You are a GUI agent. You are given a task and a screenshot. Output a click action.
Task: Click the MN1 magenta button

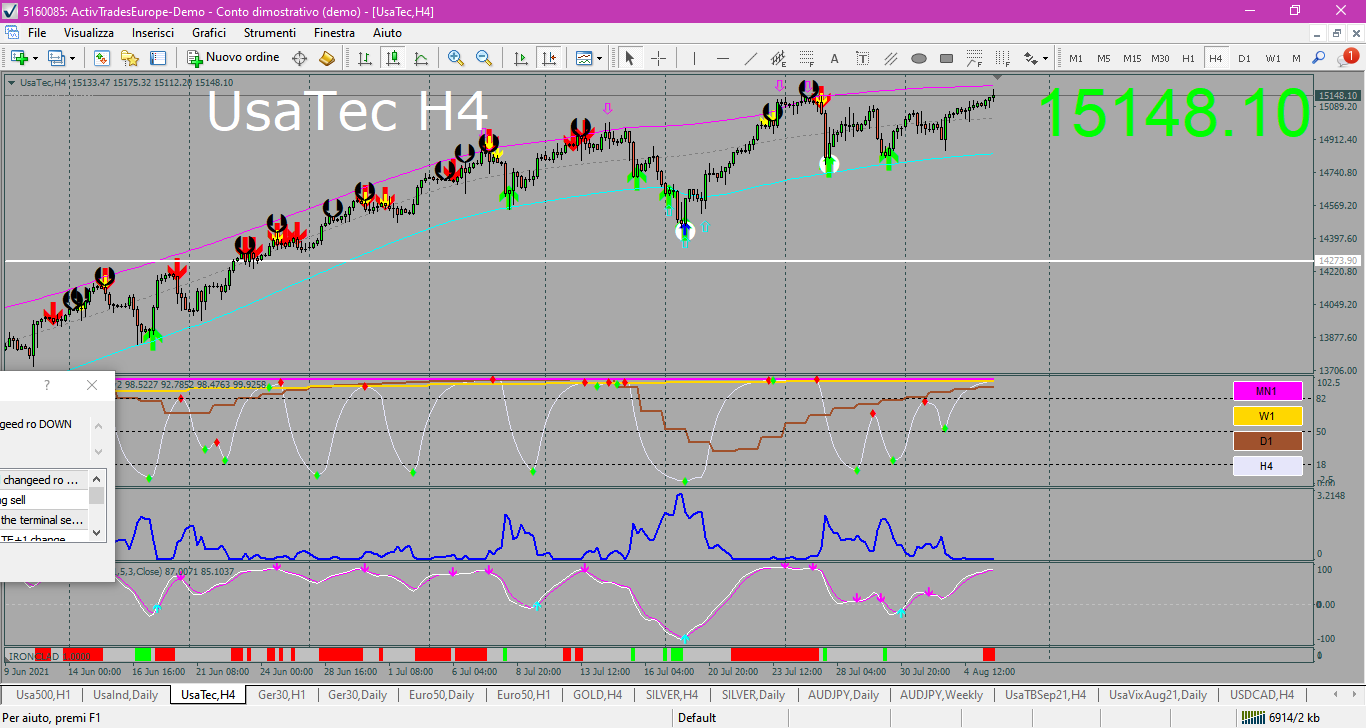pyautogui.click(x=1267, y=391)
